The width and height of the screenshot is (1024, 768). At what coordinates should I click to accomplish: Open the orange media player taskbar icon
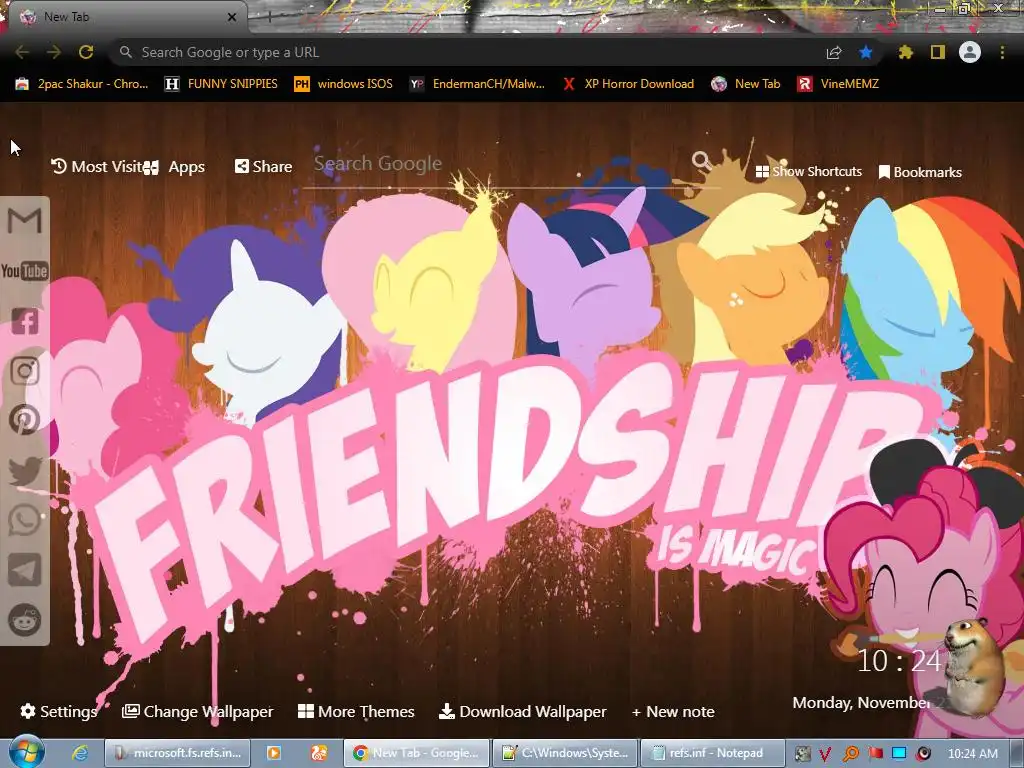click(x=274, y=753)
